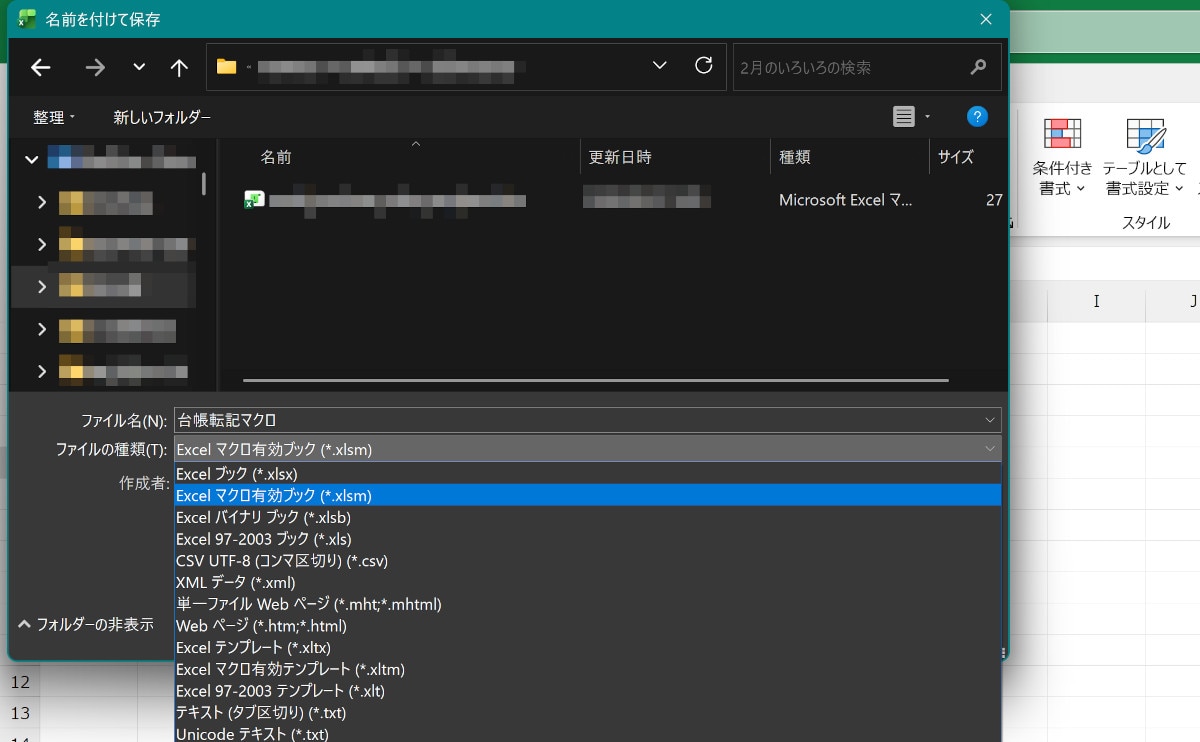Click the help question mark icon
Viewport: 1200px width, 742px height.
[x=977, y=117]
